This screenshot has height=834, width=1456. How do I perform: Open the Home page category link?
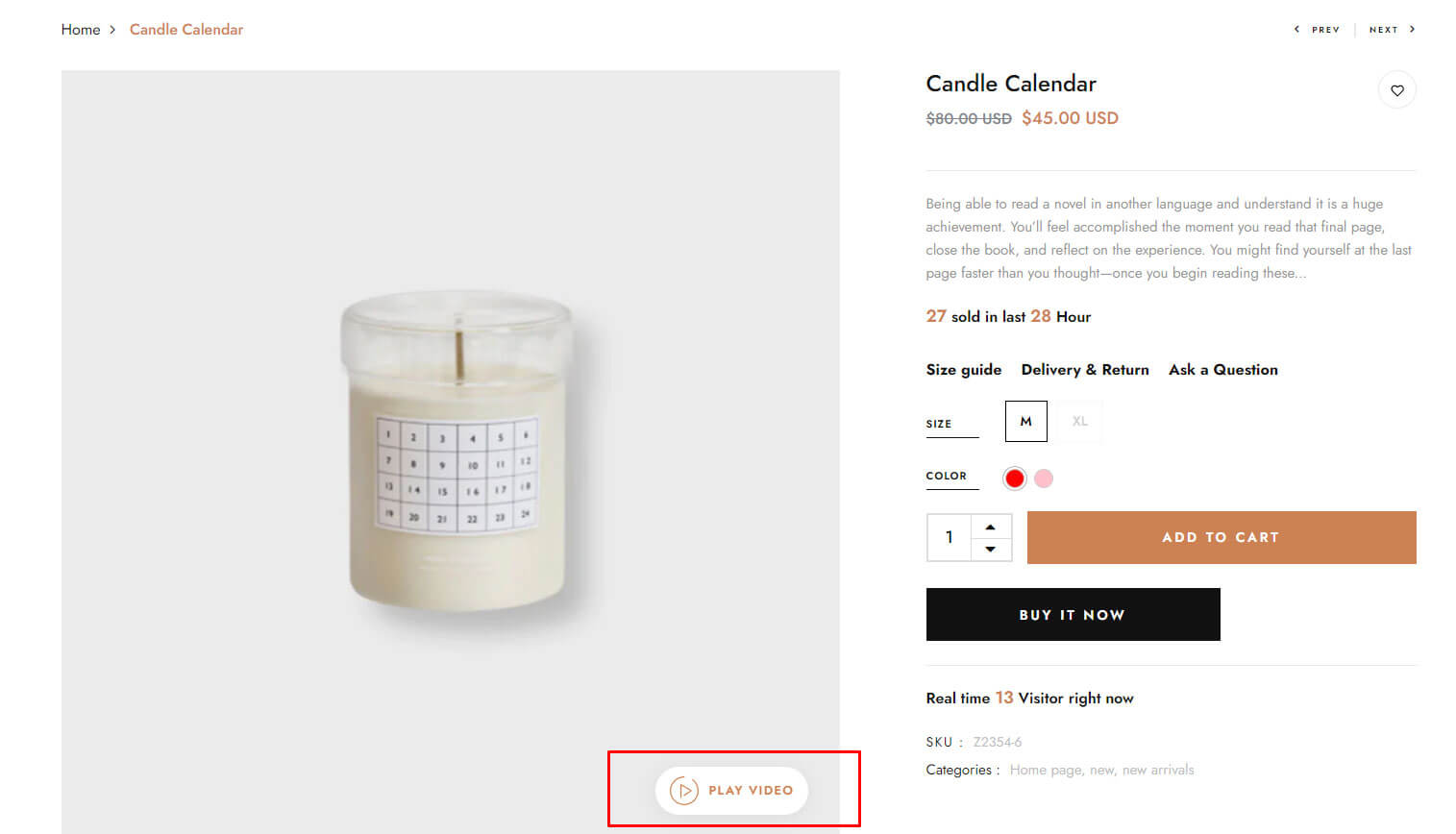tap(1045, 771)
